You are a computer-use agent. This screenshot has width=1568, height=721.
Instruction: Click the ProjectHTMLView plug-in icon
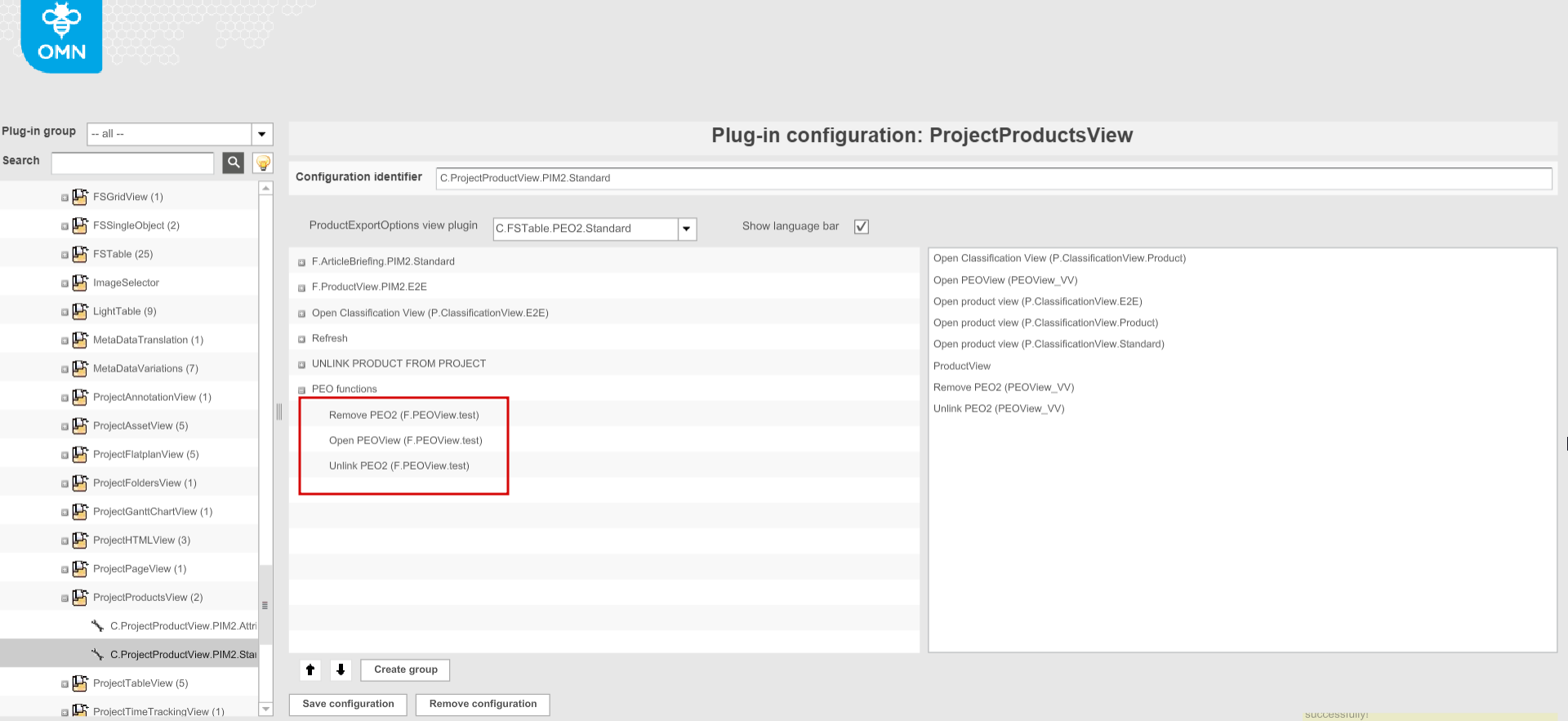(80, 540)
